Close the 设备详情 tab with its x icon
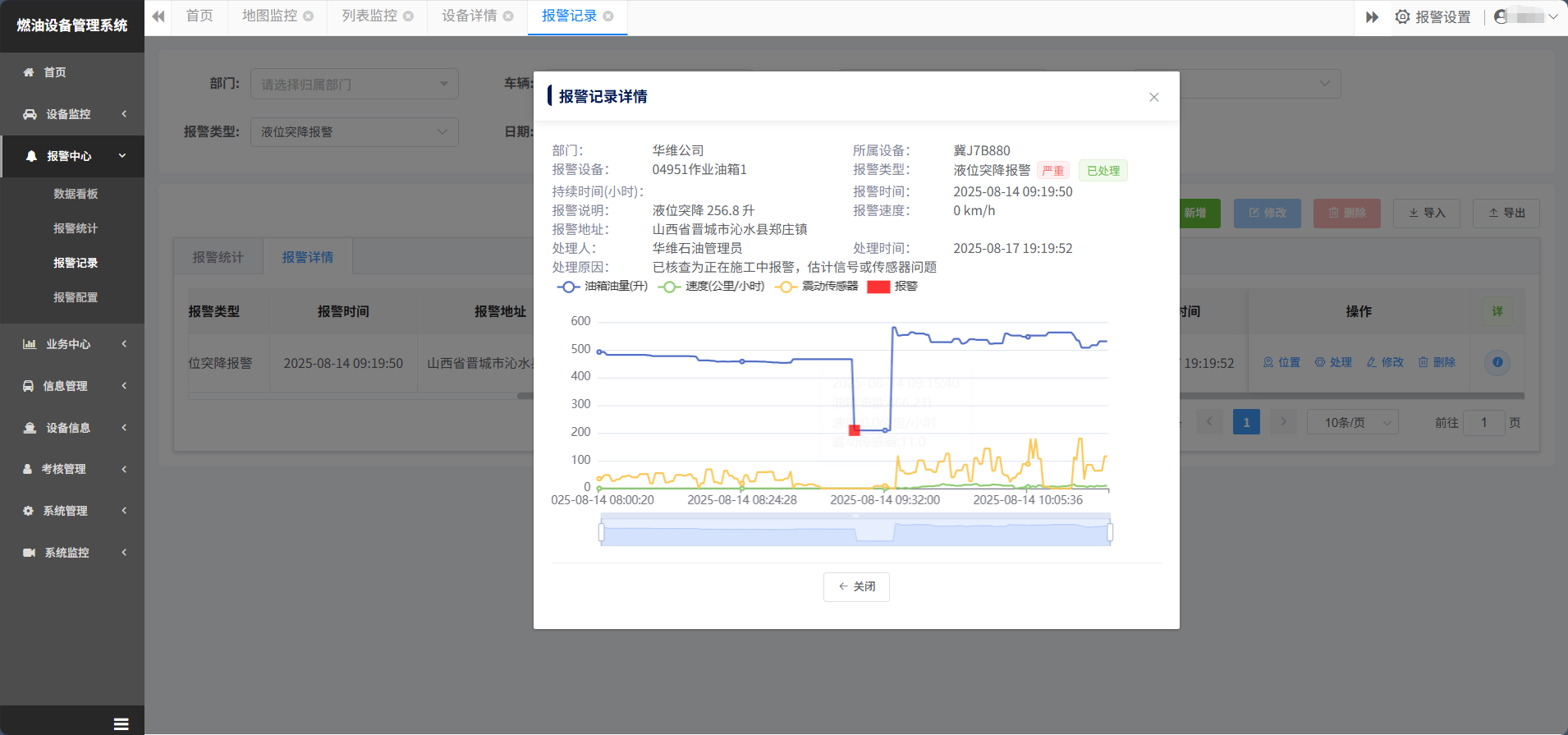 [x=508, y=16]
